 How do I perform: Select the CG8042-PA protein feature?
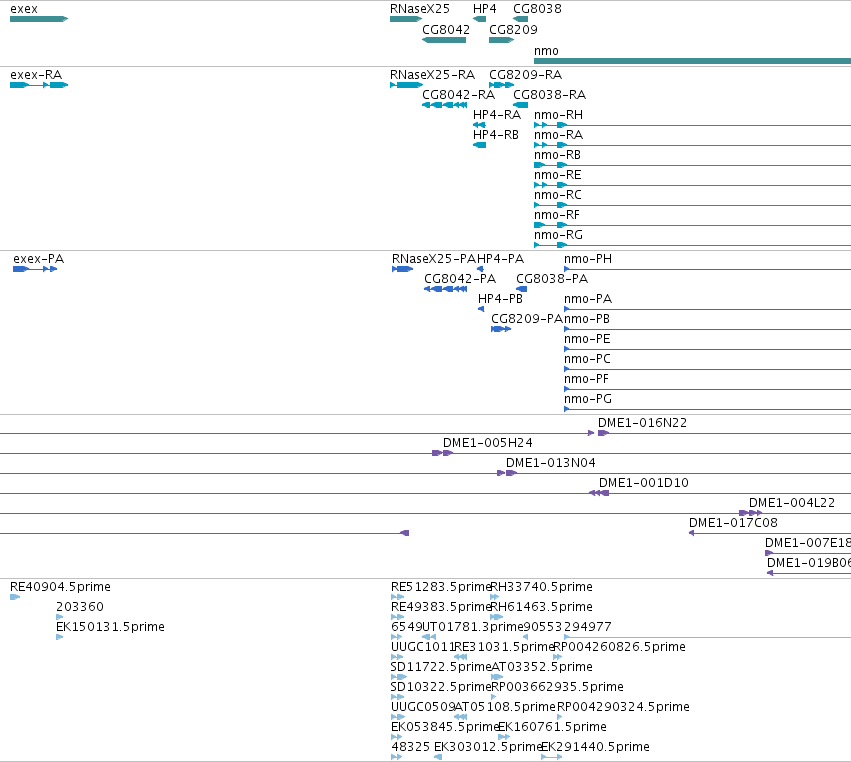point(446,289)
